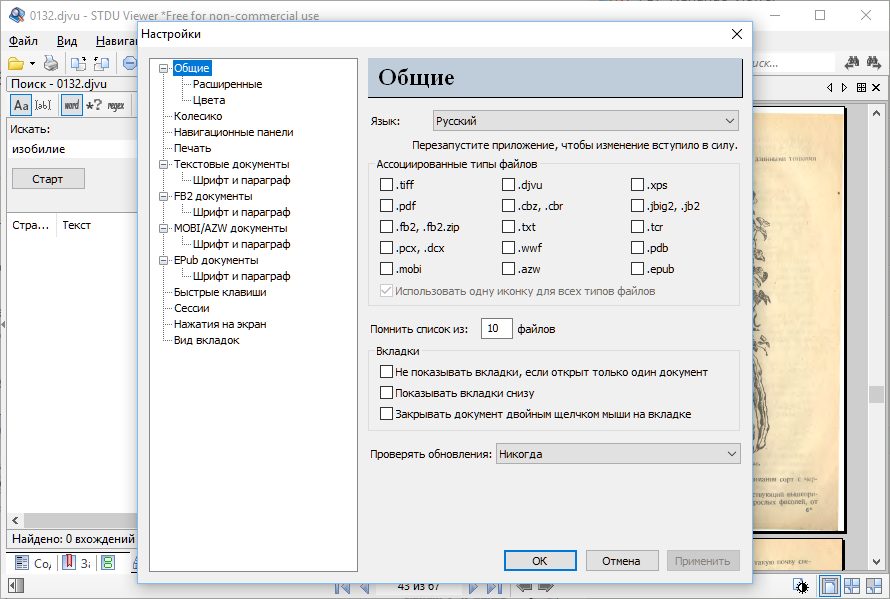Viewport: 890px width, 599px height.
Task: Click the Print icon in the toolbar
Action: click(51, 63)
